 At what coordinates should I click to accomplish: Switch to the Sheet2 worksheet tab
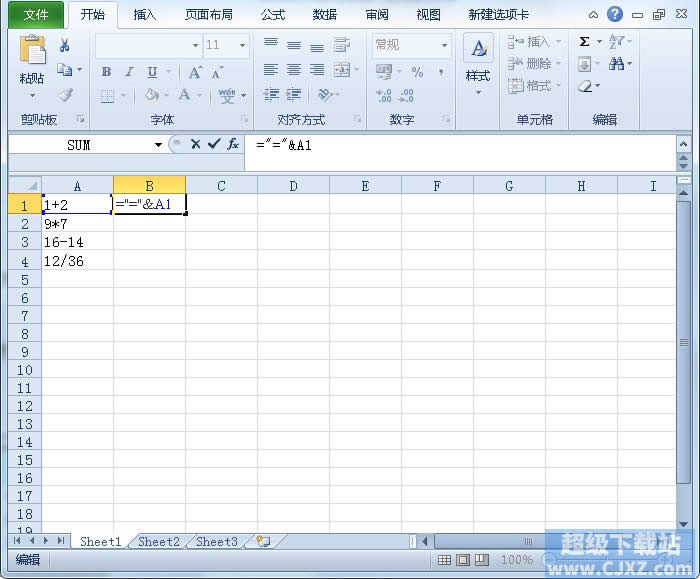158,542
